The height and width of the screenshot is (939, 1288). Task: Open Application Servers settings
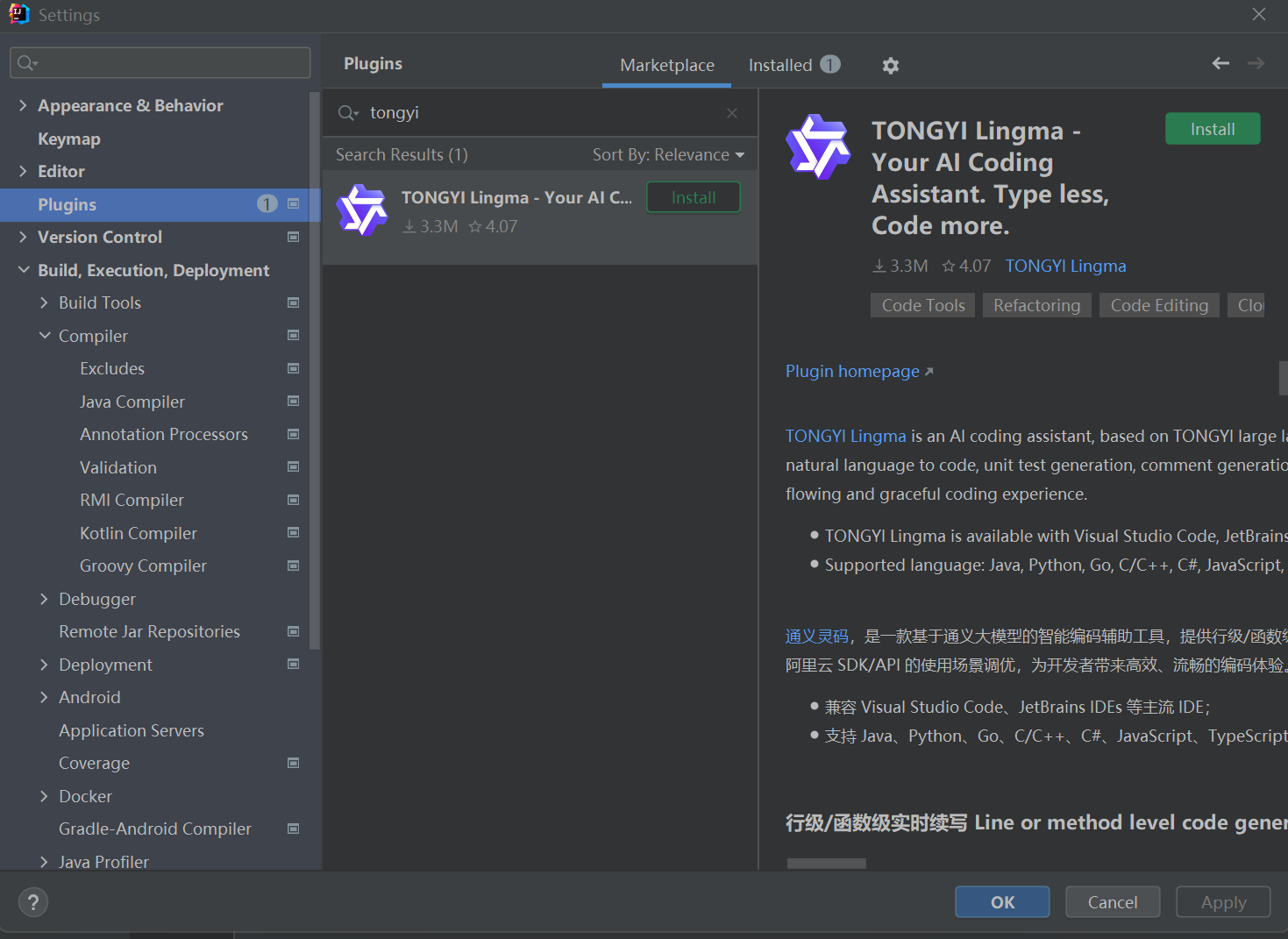[132, 730]
